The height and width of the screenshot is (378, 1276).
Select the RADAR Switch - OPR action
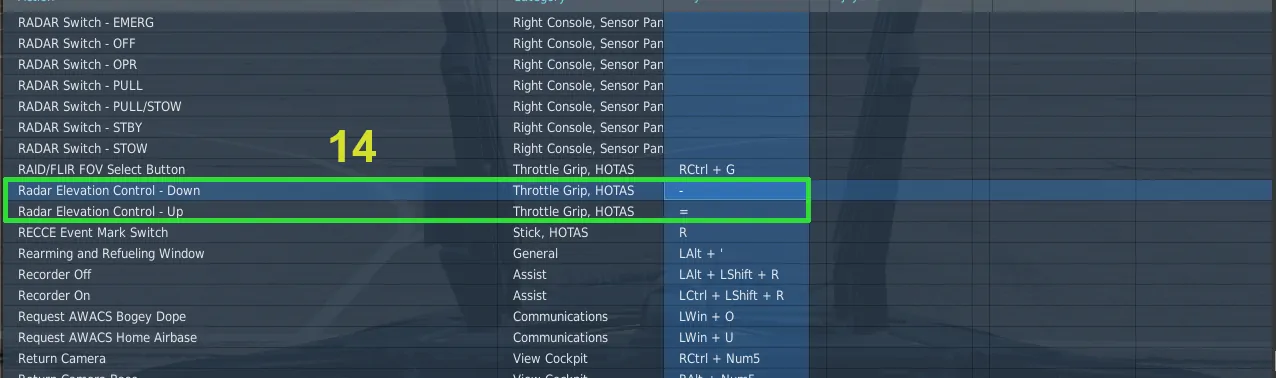coord(77,64)
